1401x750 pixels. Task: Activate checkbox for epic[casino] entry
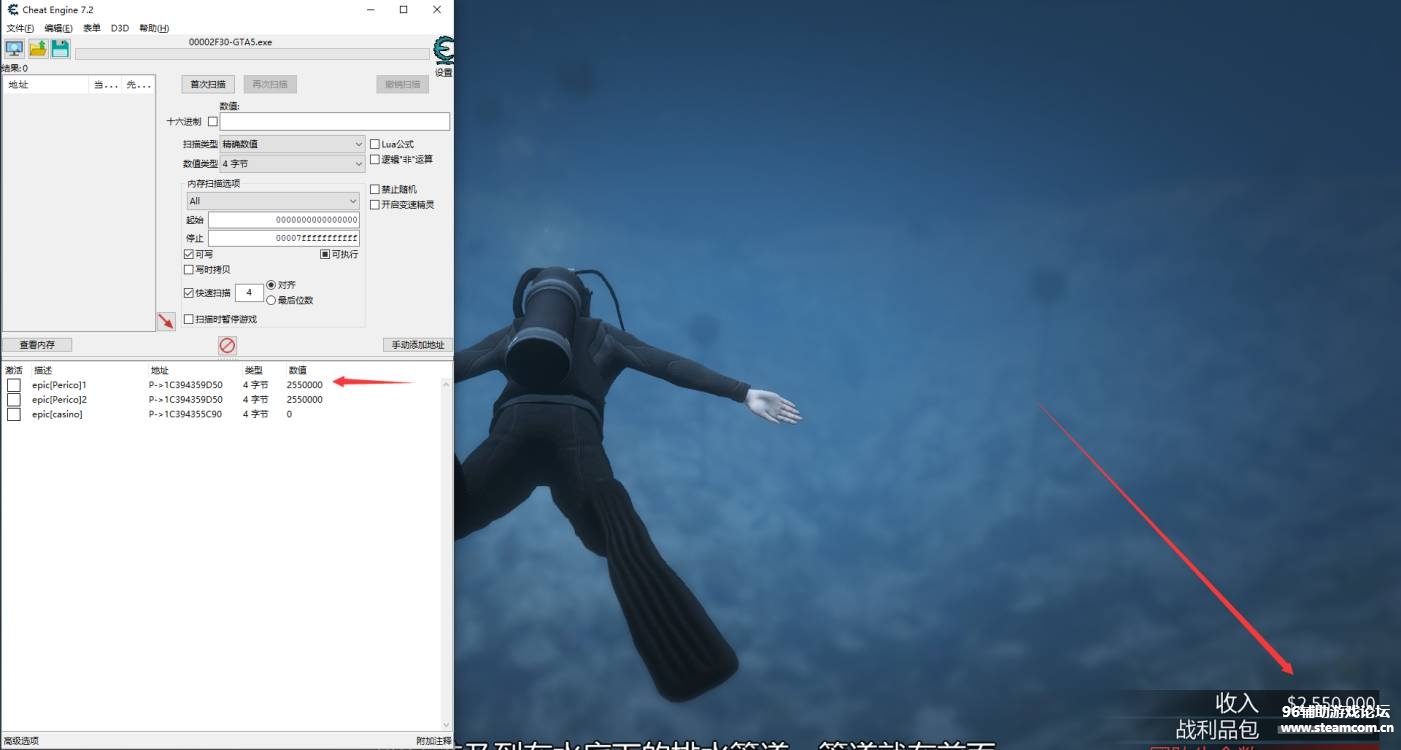point(14,414)
